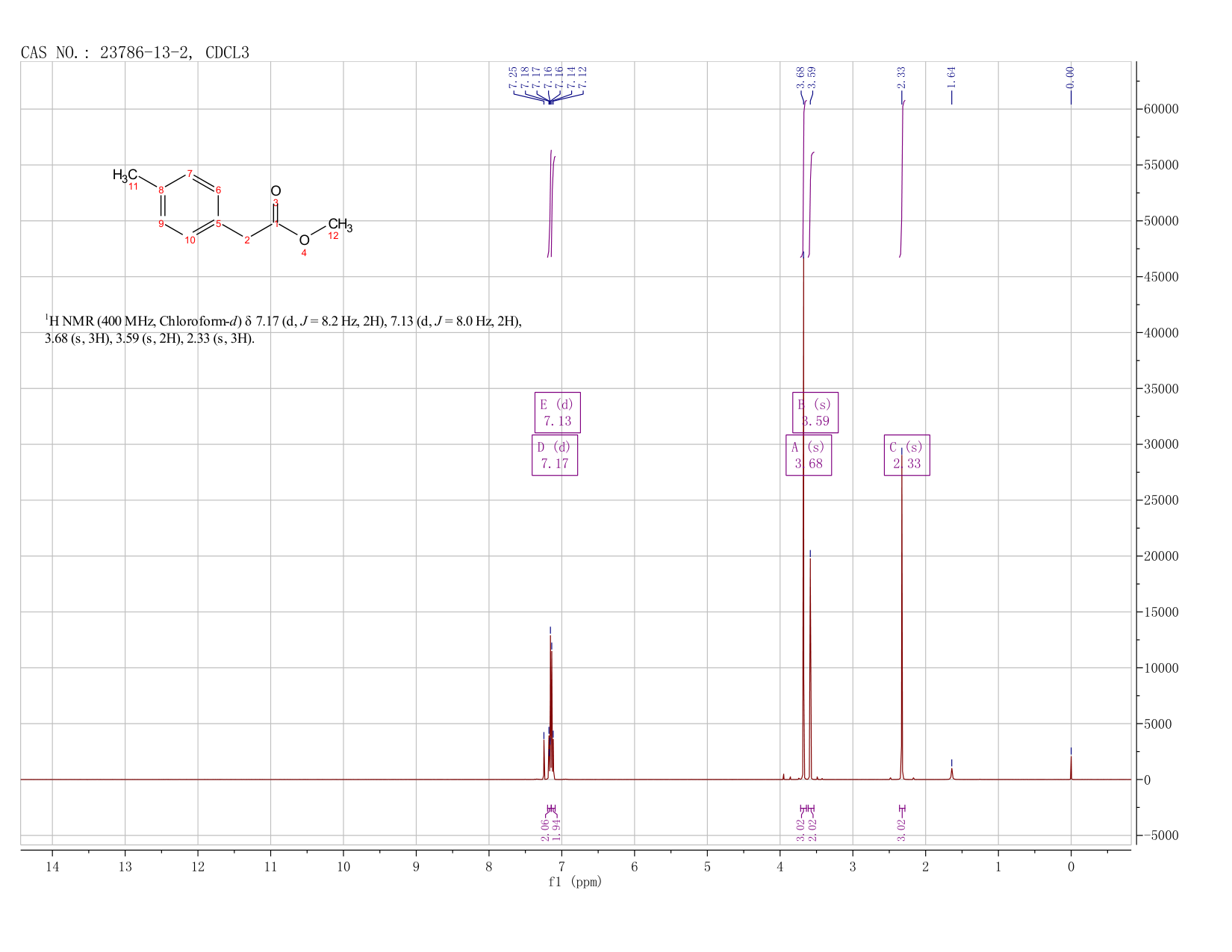Click integral value 3.02 under 3.68 peak

[x=800, y=830]
